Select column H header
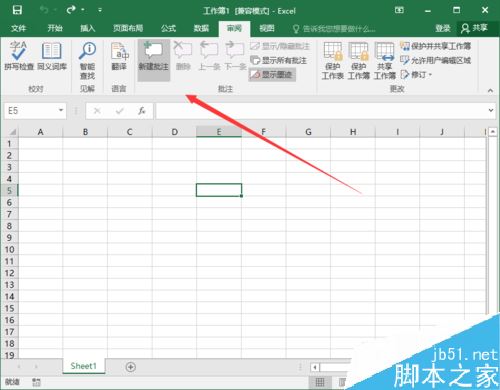 coord(353,132)
